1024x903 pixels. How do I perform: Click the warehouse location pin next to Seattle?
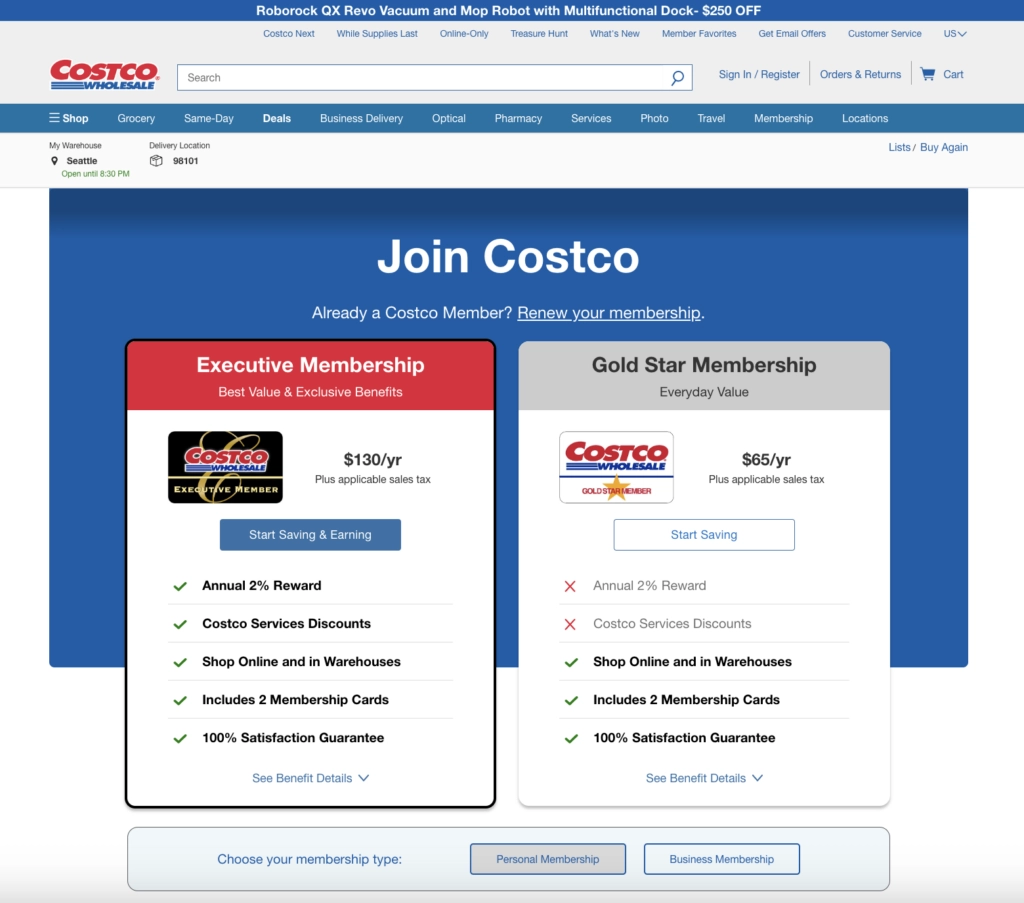[55, 161]
